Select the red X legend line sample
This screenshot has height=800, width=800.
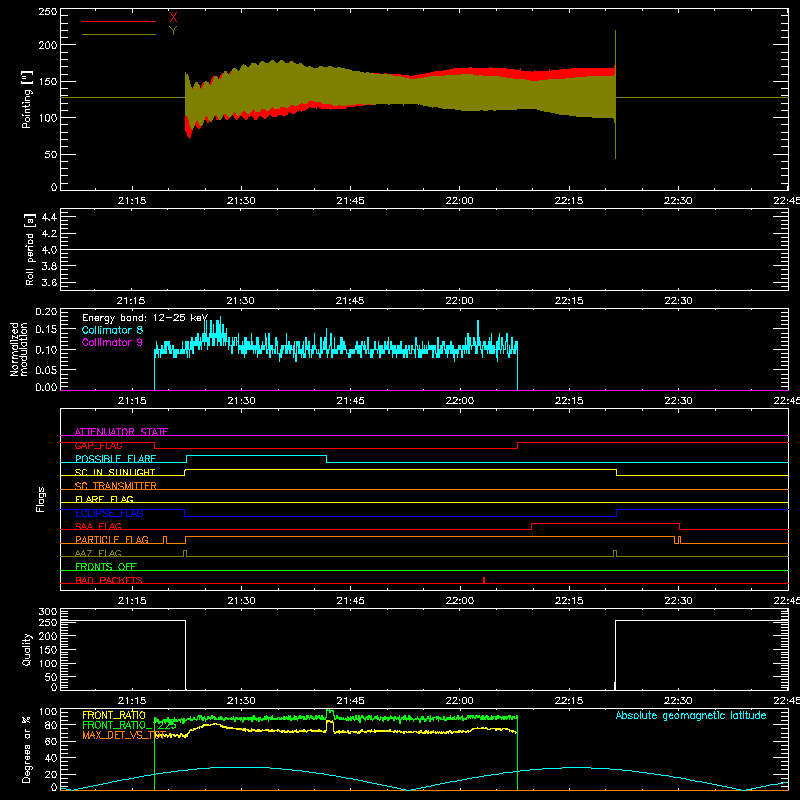(x=119, y=21)
